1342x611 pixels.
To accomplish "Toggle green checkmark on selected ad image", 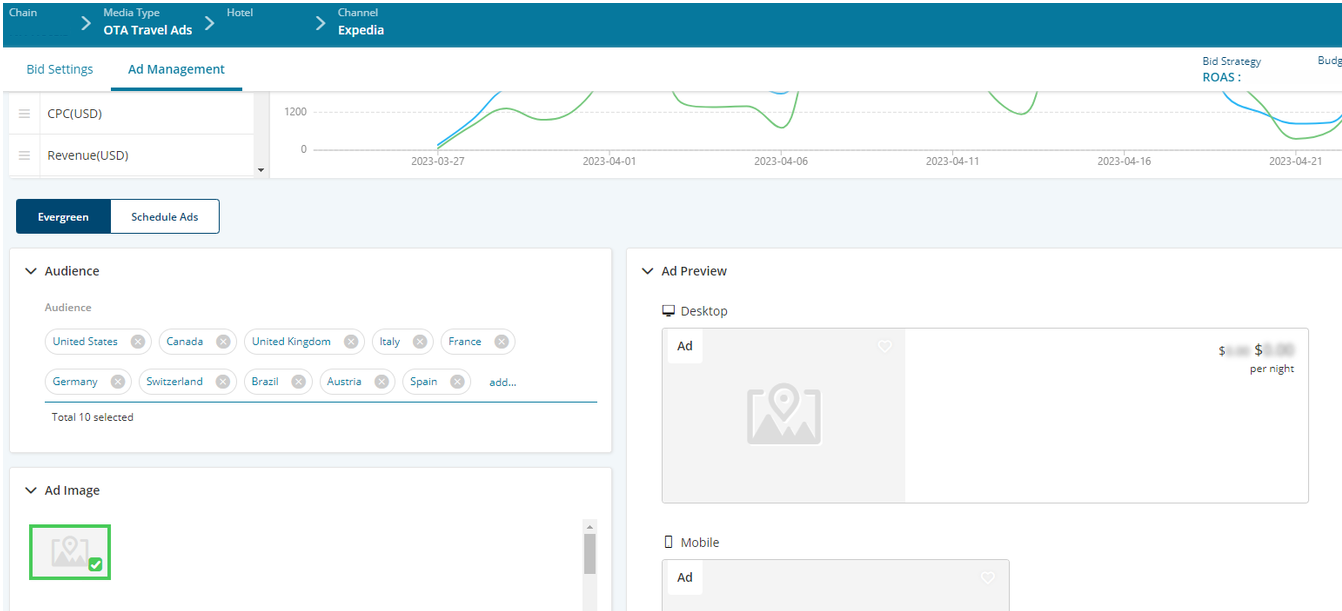I will [x=95, y=565].
